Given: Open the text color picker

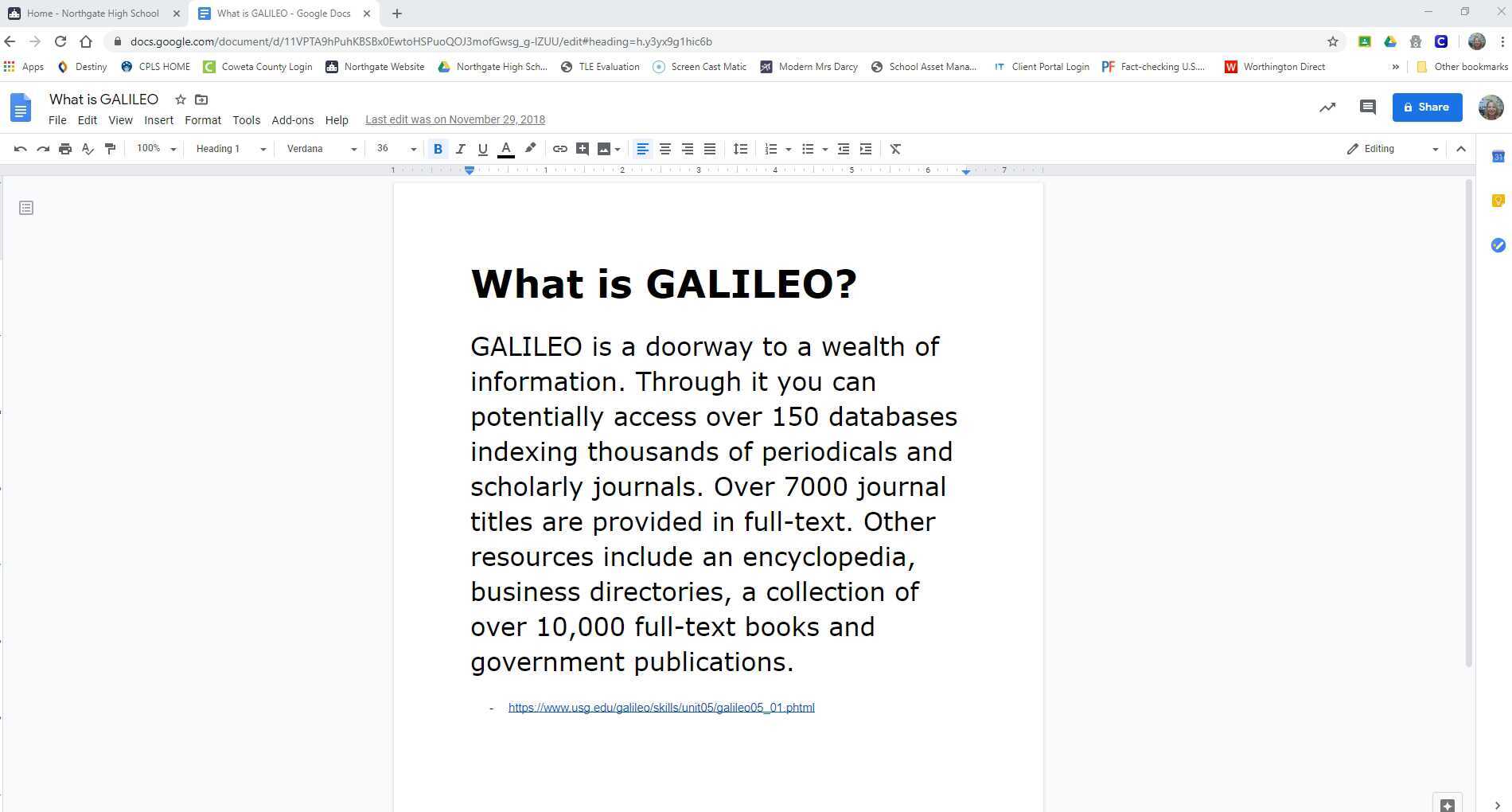Looking at the screenshot, I should click(505, 148).
